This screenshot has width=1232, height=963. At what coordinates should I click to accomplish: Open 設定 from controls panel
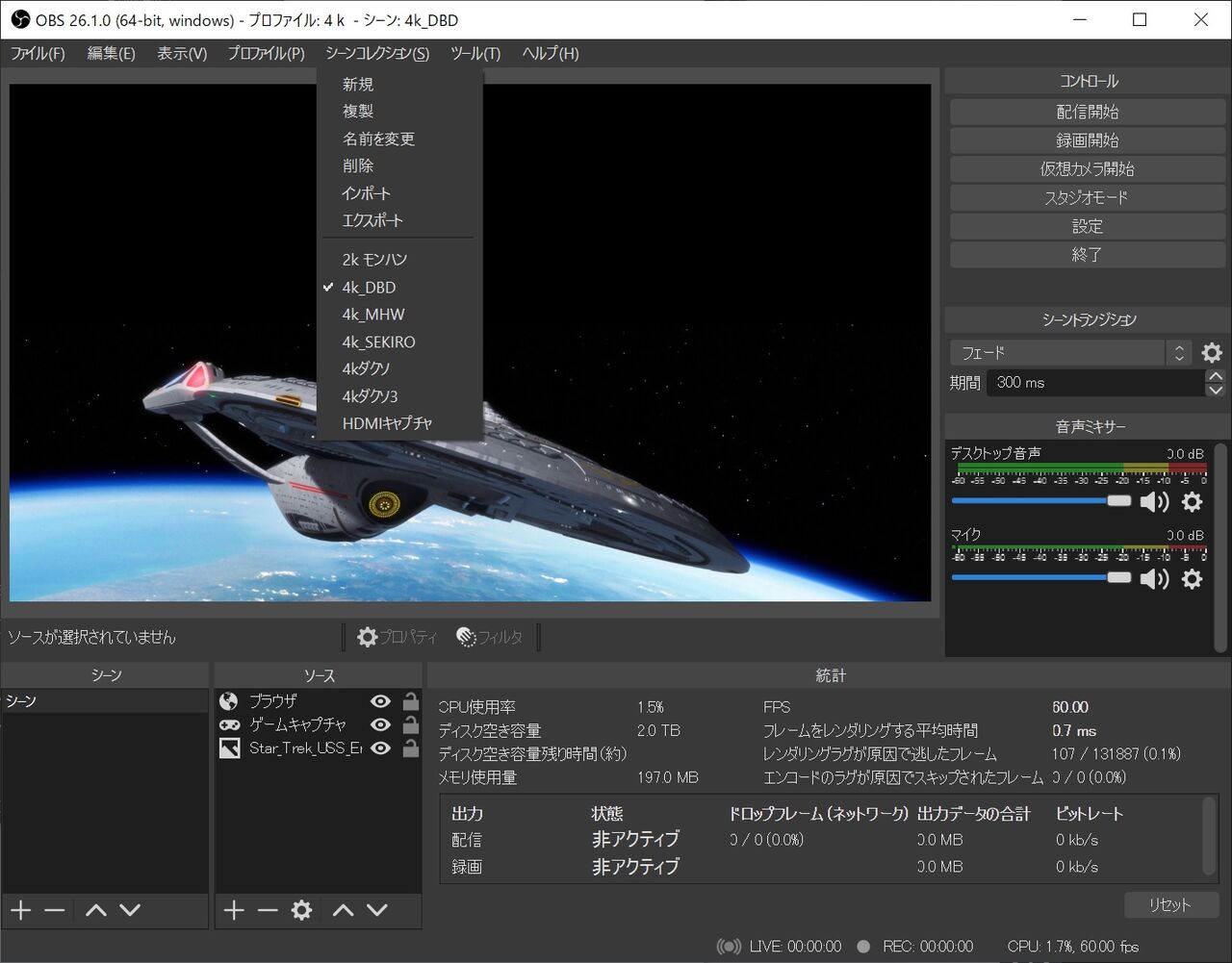click(1087, 226)
